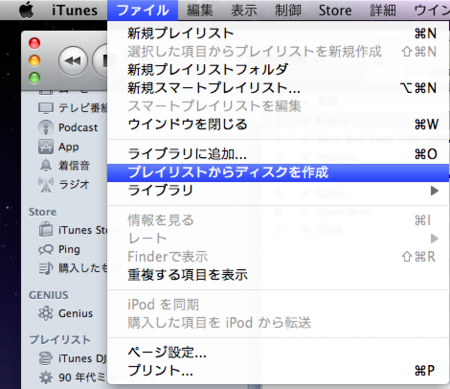
Task: Open the 編集 menu
Action: tap(200, 10)
